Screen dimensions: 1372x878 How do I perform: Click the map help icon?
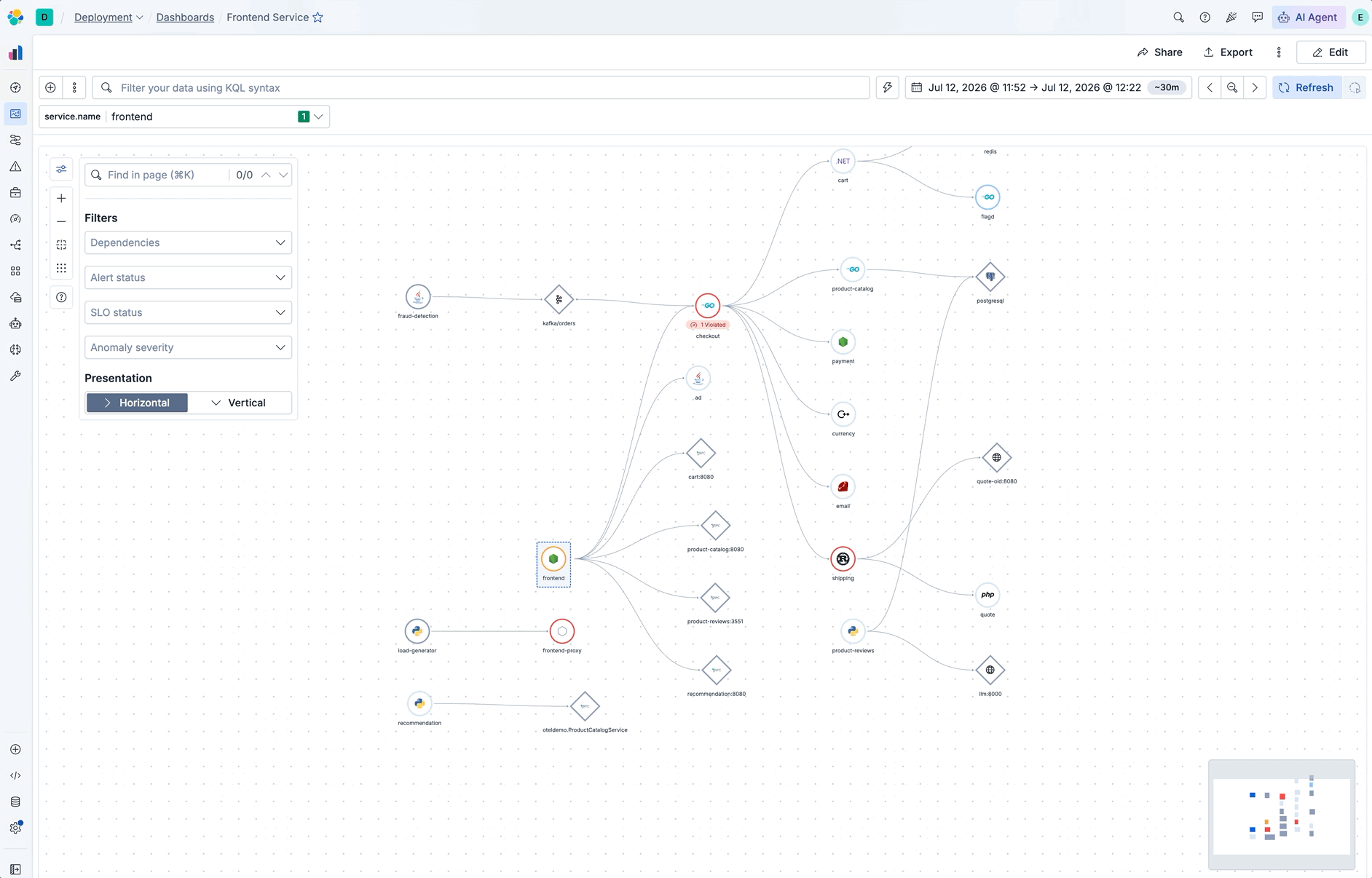[61, 297]
